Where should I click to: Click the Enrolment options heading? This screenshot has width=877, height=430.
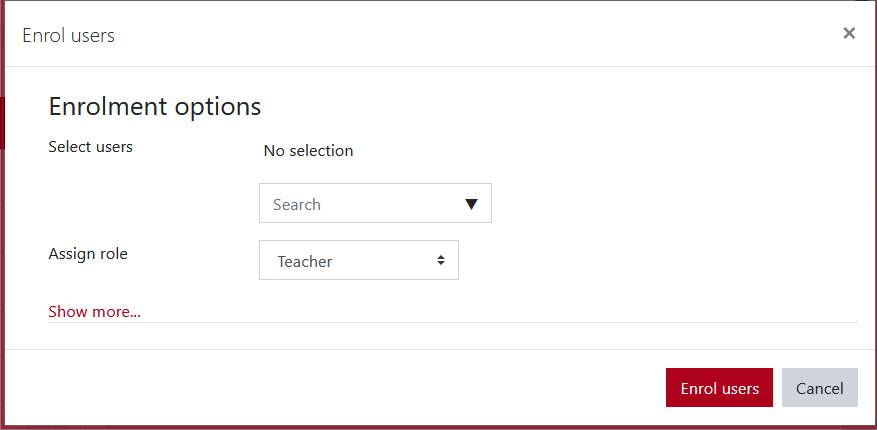point(155,106)
